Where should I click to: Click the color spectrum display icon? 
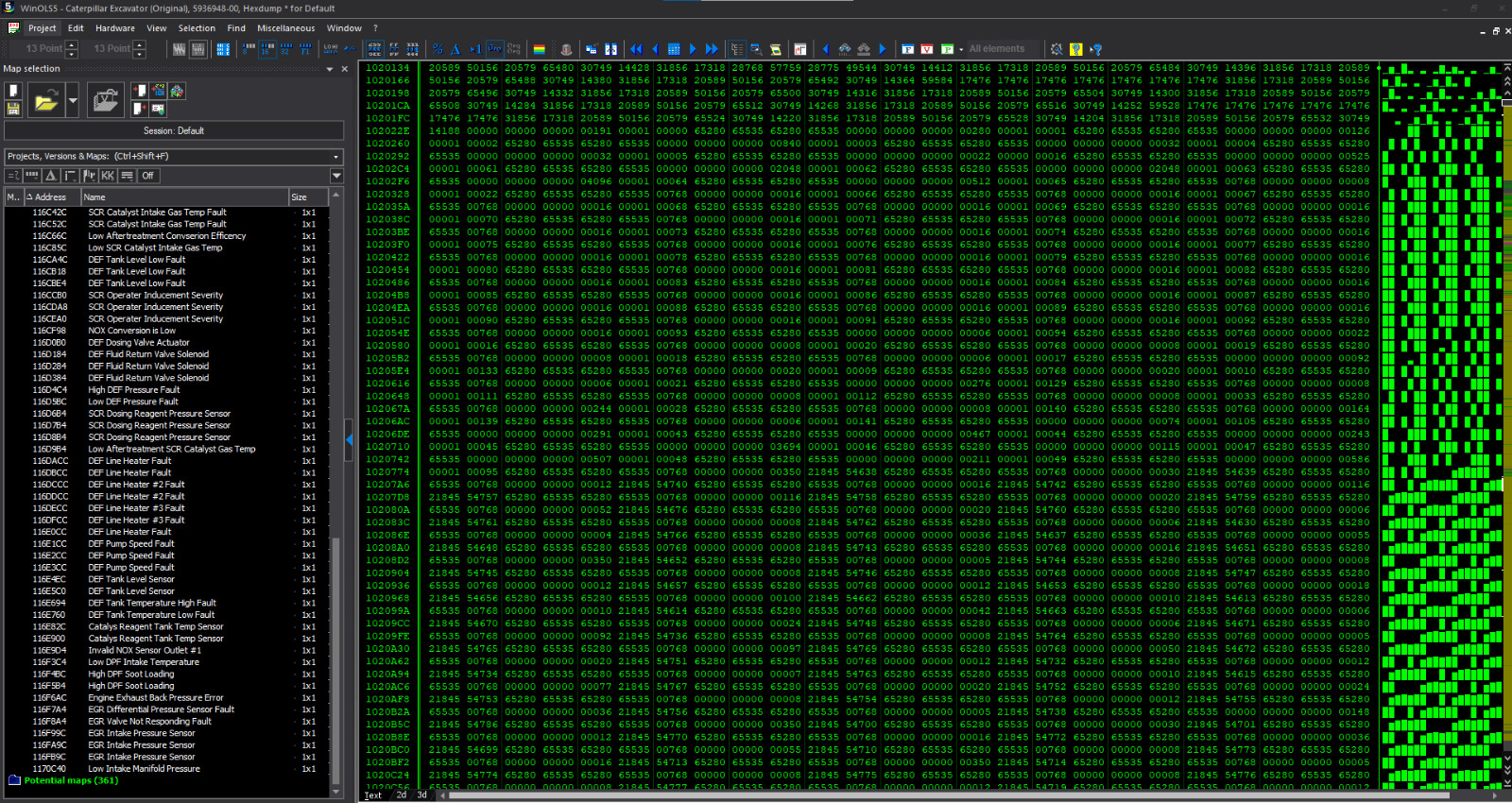pyautogui.click(x=540, y=49)
